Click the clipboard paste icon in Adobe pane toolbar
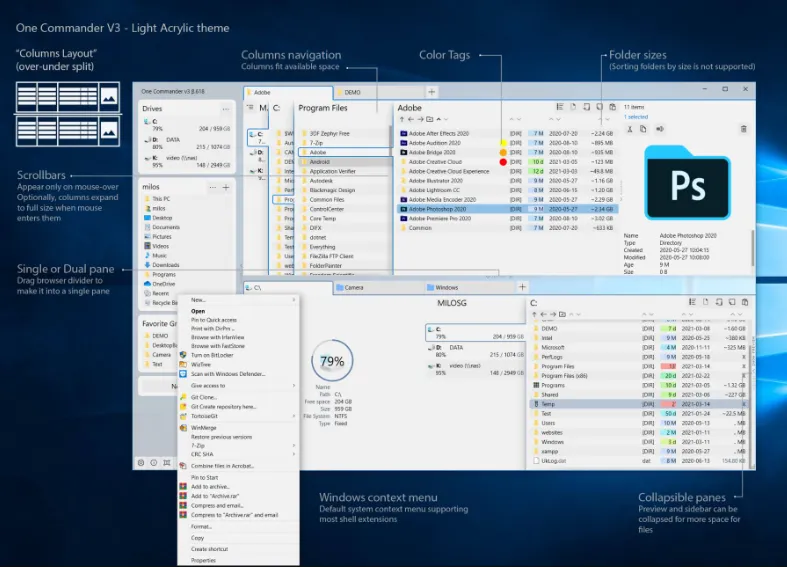The width and height of the screenshot is (787, 567). pos(612,106)
